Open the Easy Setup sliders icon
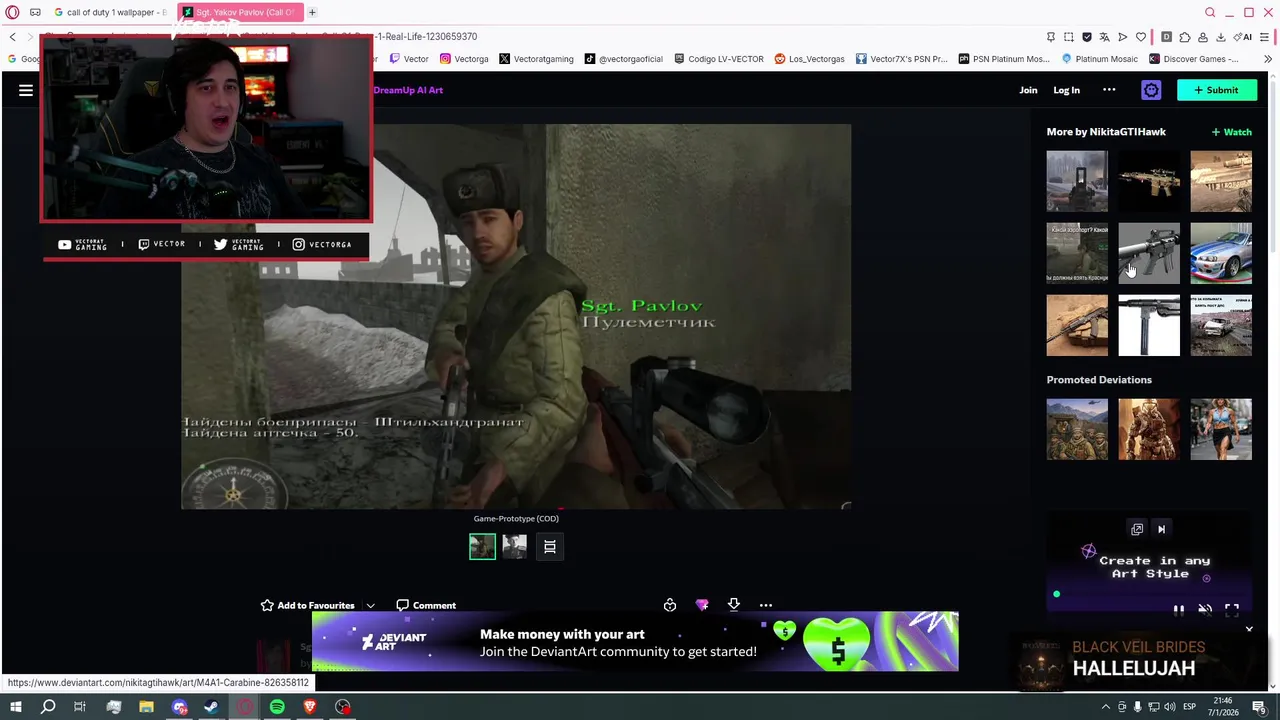Image resolution: width=1280 pixels, height=720 pixels. tap(1264, 37)
